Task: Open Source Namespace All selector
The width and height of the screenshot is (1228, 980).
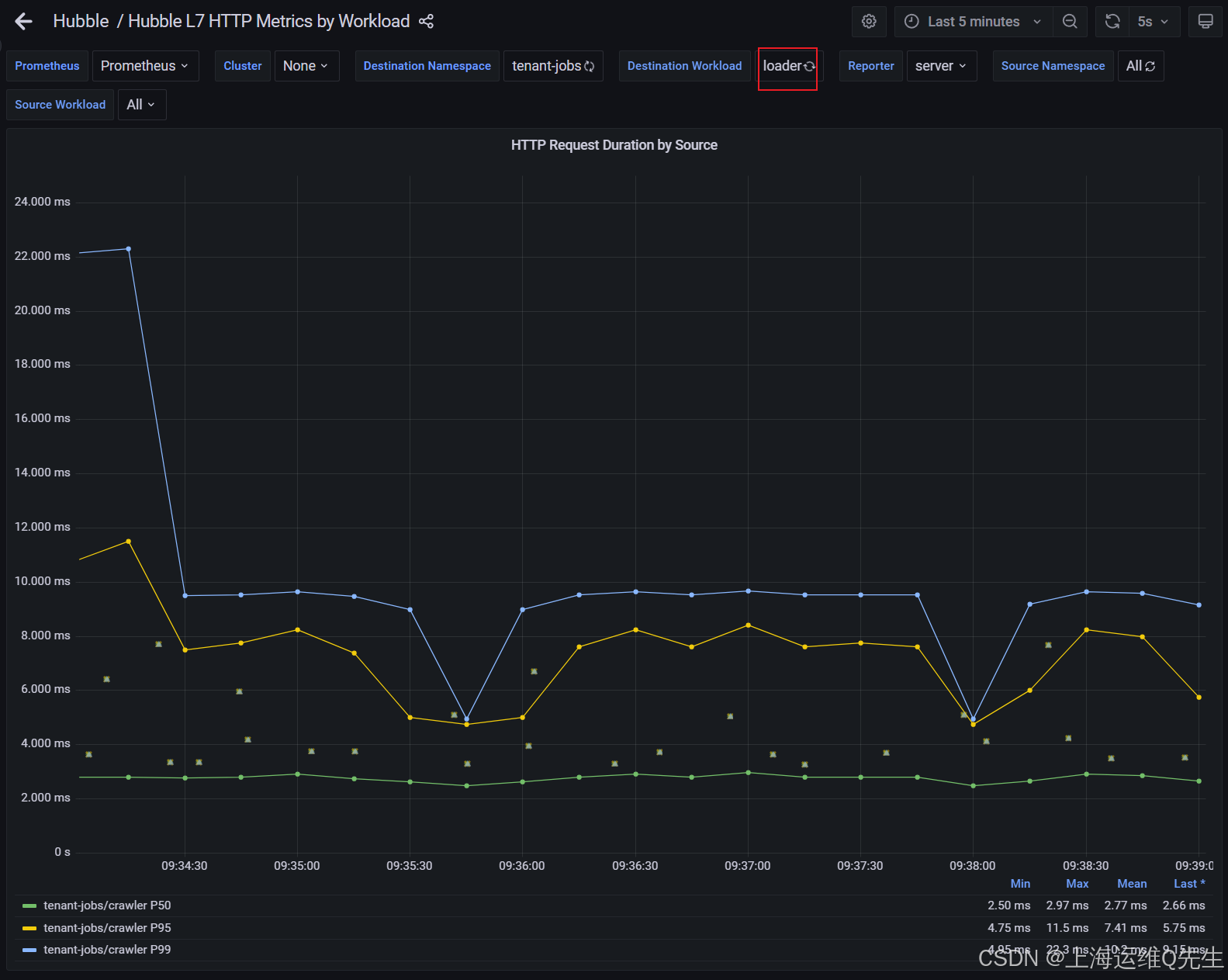Action: pyautogui.click(x=1140, y=66)
